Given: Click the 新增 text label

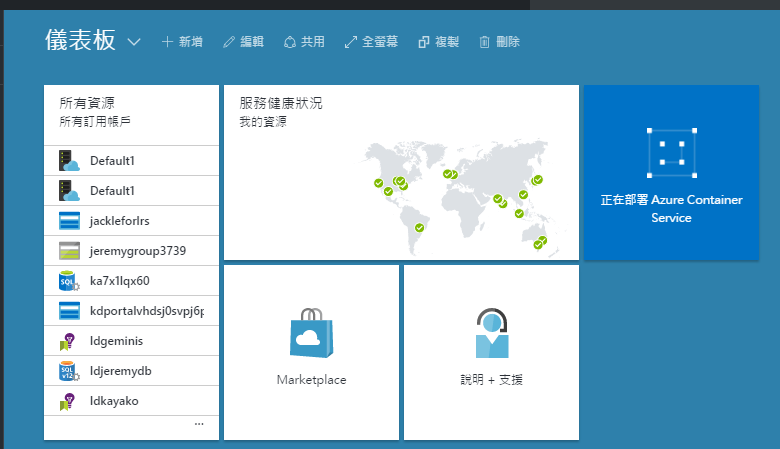Looking at the screenshot, I should click(191, 42).
